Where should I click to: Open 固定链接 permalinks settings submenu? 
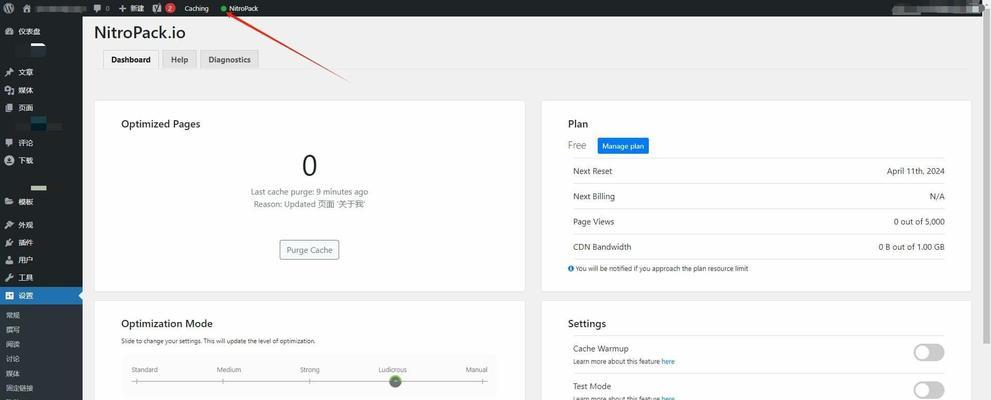(20, 388)
